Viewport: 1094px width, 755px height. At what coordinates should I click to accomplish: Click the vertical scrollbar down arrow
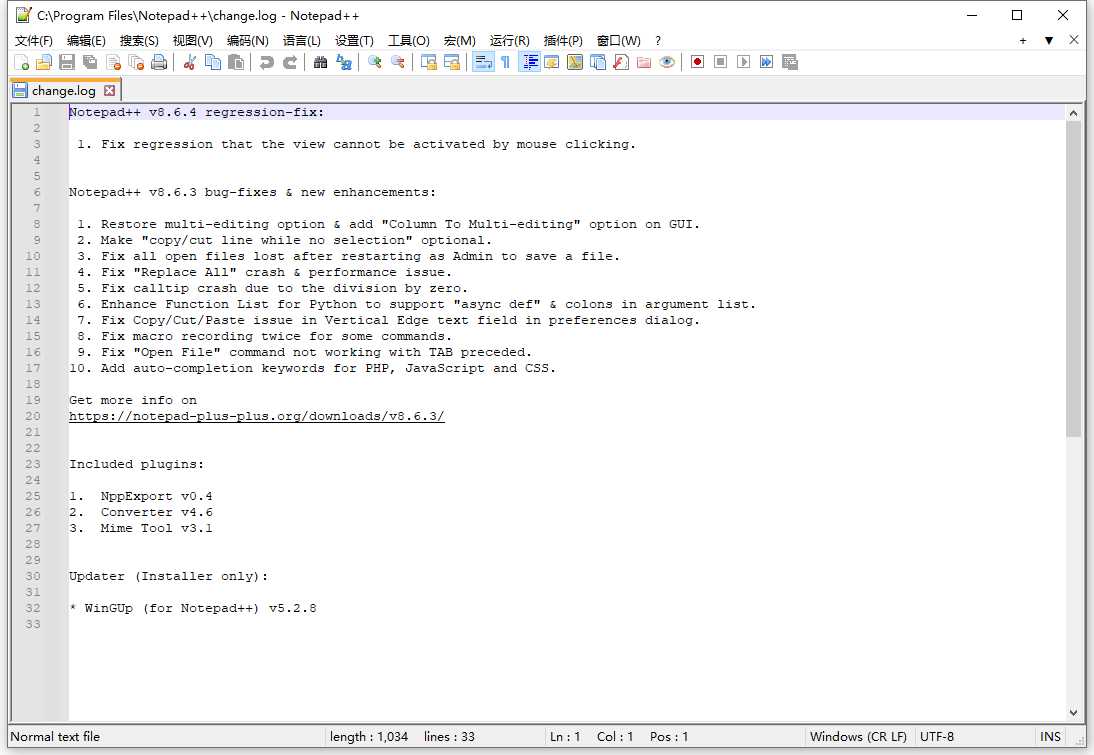click(x=1073, y=712)
